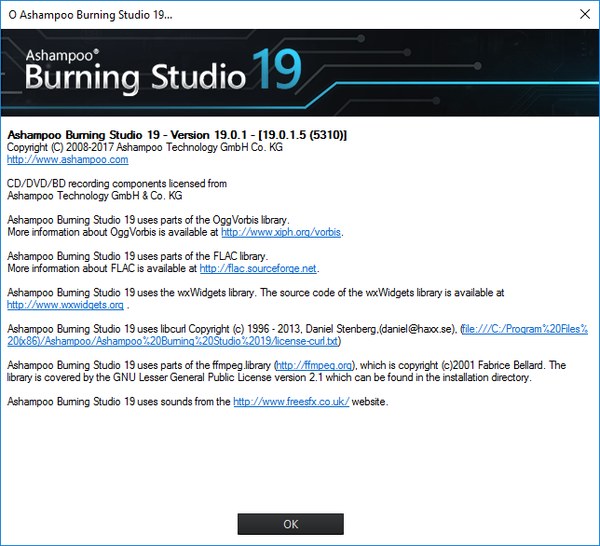Click the Ashampoo wordmark in the banner
Screen dimensions: 600x546
61,55
